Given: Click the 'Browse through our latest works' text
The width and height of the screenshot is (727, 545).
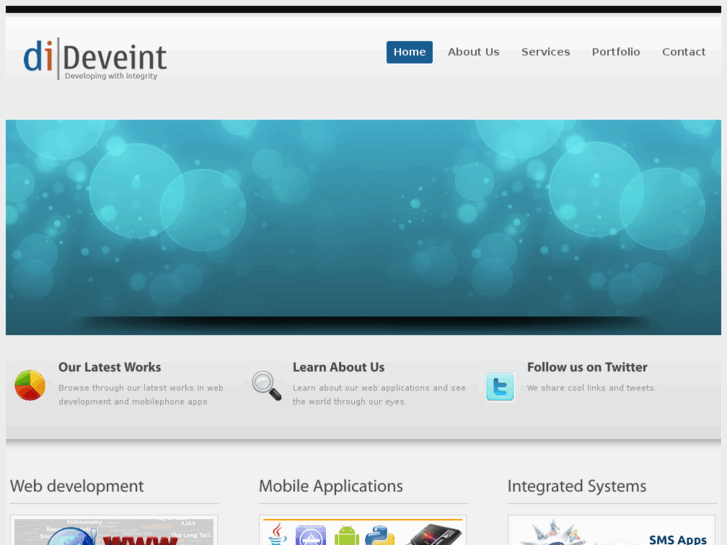Looking at the screenshot, I should point(141,395).
